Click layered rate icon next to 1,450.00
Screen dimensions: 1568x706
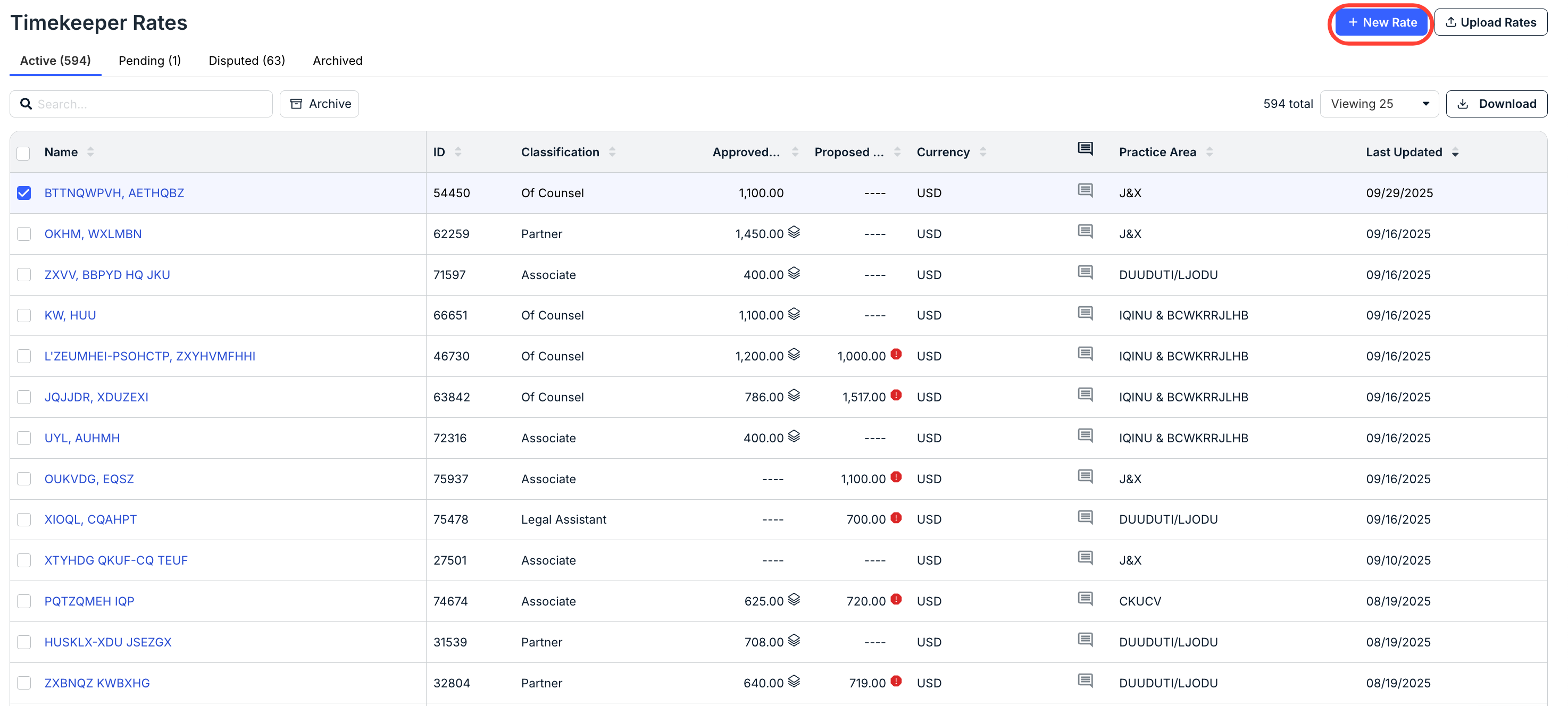click(794, 232)
